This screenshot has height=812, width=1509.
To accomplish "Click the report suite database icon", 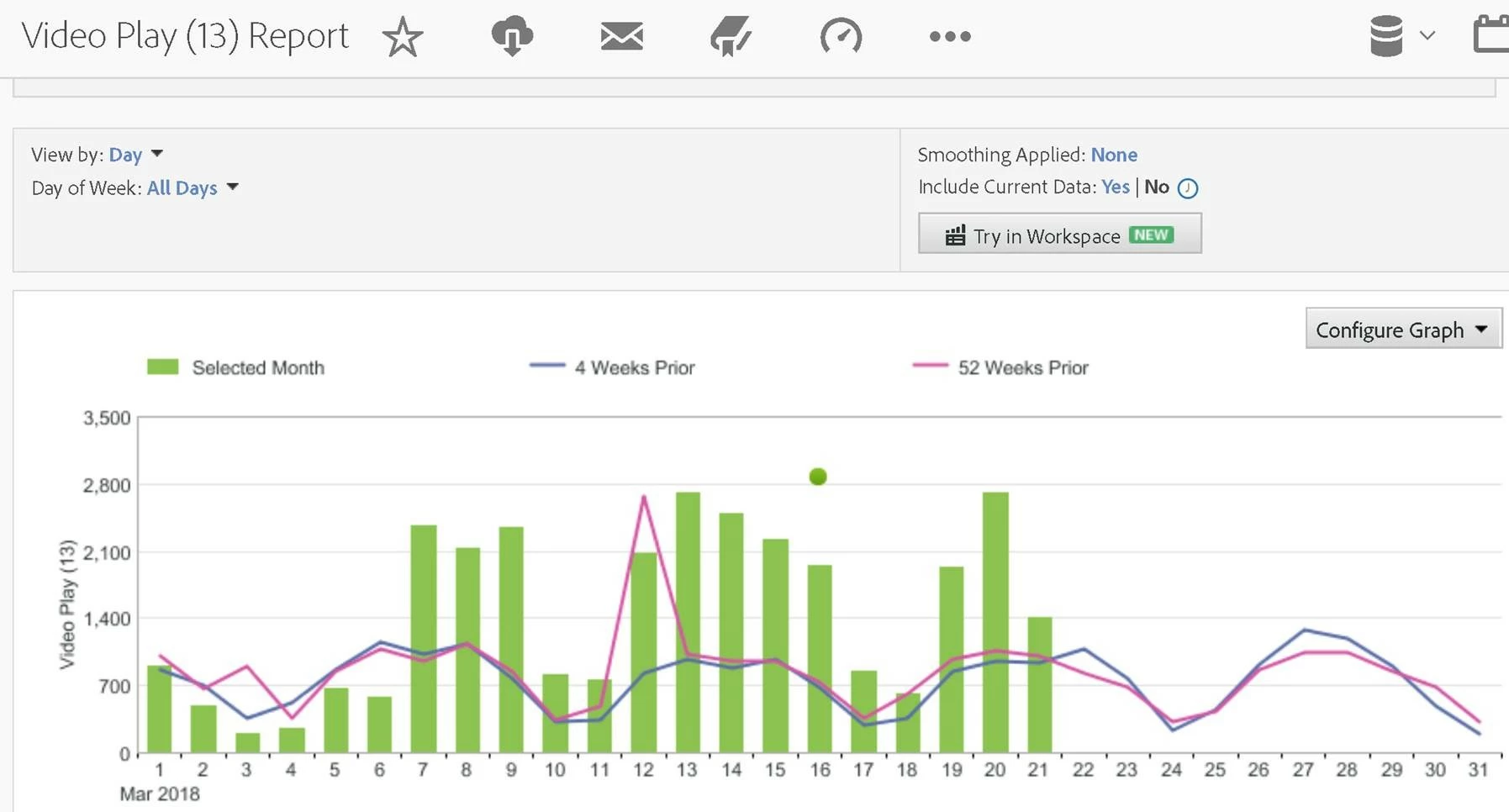I will point(1386,36).
